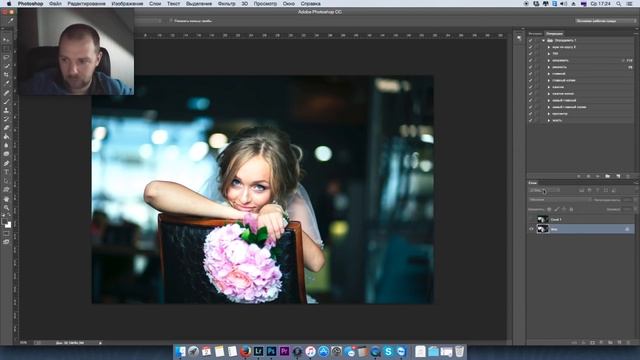Select the Zoom tool
The image size is (640, 360).
[6, 207]
